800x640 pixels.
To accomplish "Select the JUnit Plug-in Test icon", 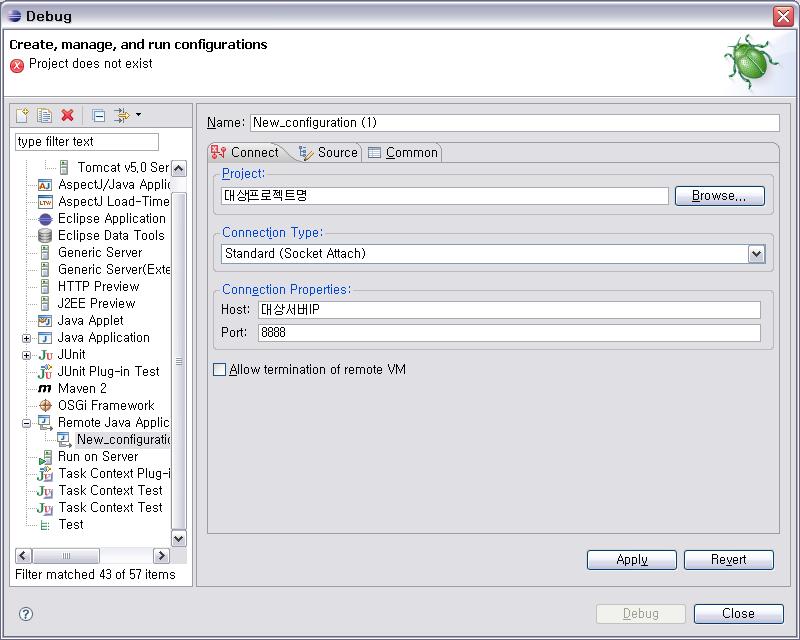I will pyautogui.click(x=45, y=372).
